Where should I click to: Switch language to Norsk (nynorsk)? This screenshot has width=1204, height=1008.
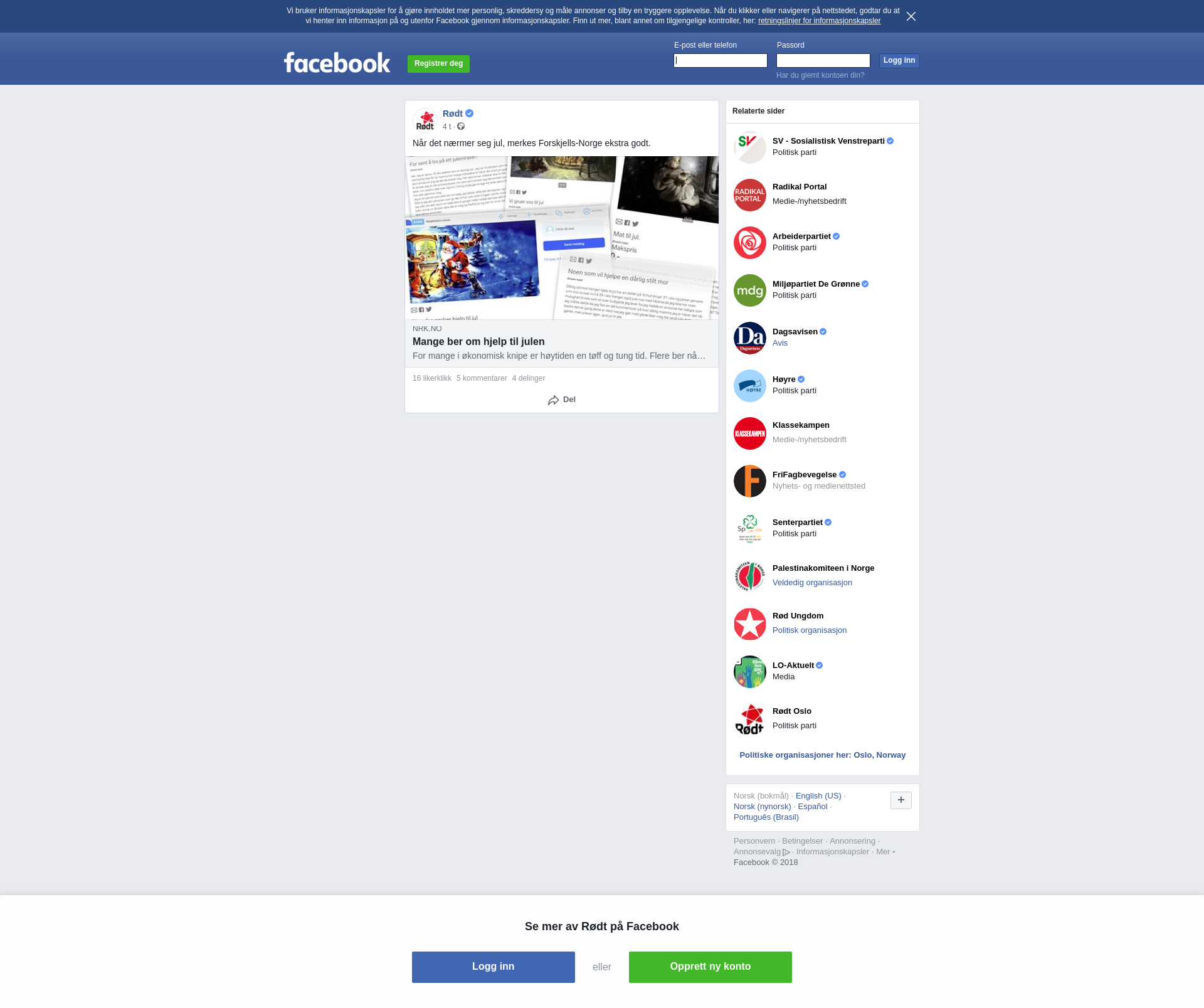[x=763, y=807]
